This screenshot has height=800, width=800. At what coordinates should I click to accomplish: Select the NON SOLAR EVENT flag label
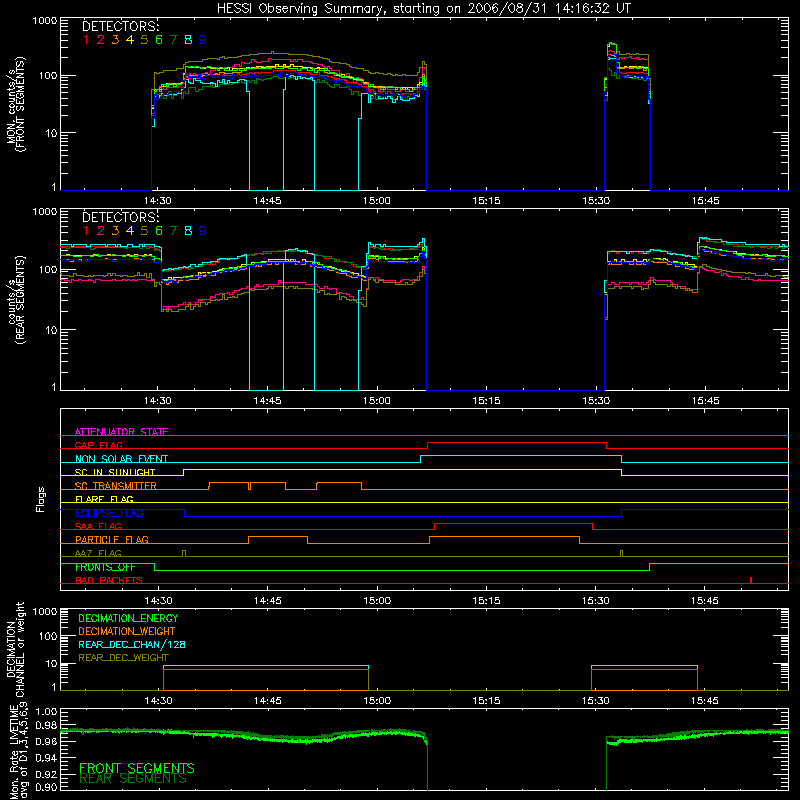point(121,459)
